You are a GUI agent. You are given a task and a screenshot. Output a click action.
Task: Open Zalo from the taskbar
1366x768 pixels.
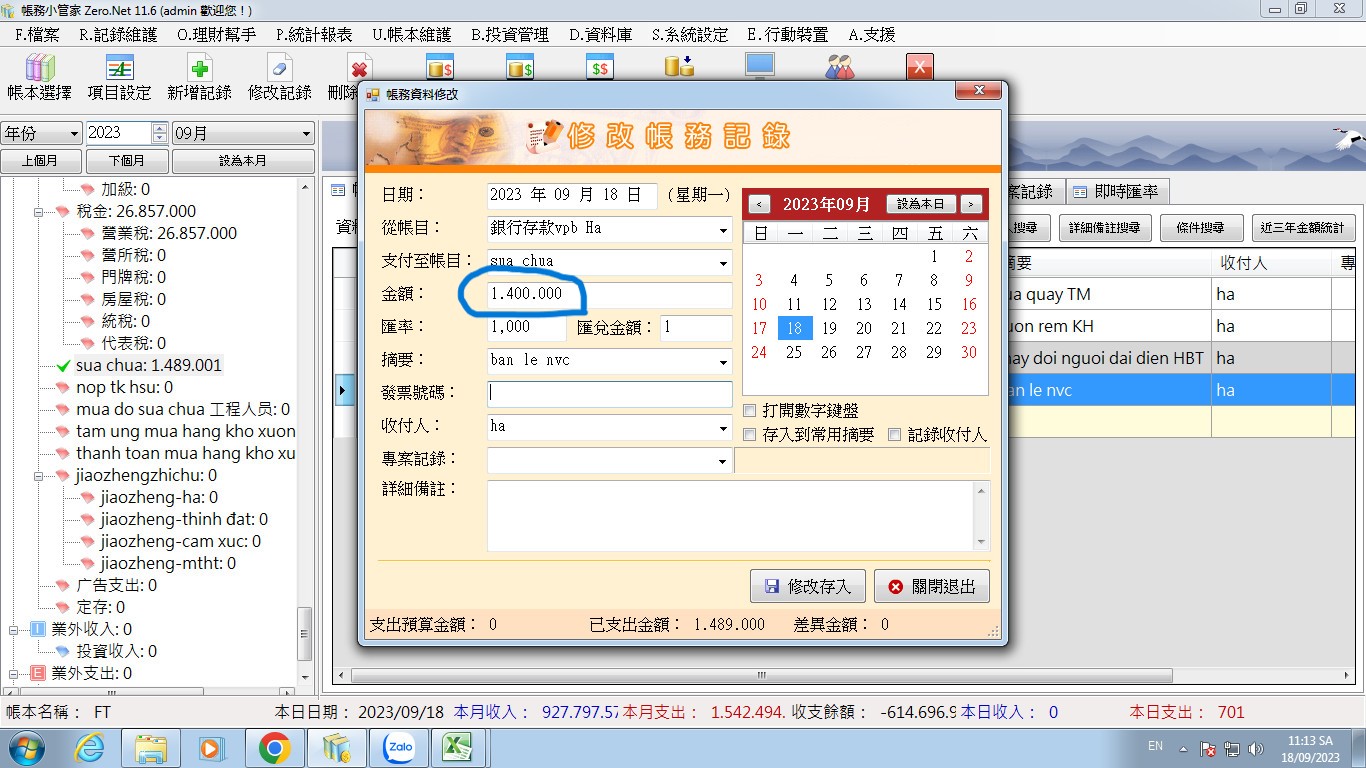click(x=399, y=747)
